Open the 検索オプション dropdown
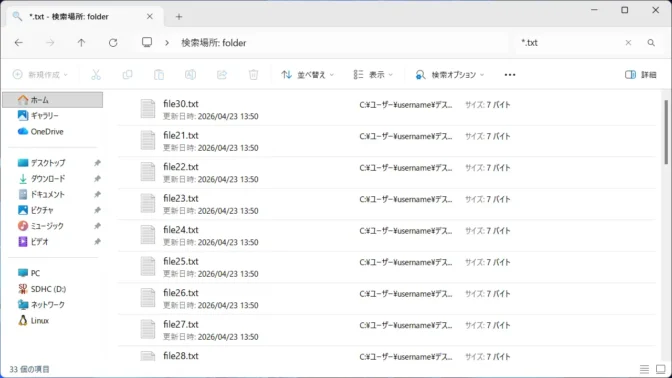Screen dimensions: 672x378 pos(450,75)
